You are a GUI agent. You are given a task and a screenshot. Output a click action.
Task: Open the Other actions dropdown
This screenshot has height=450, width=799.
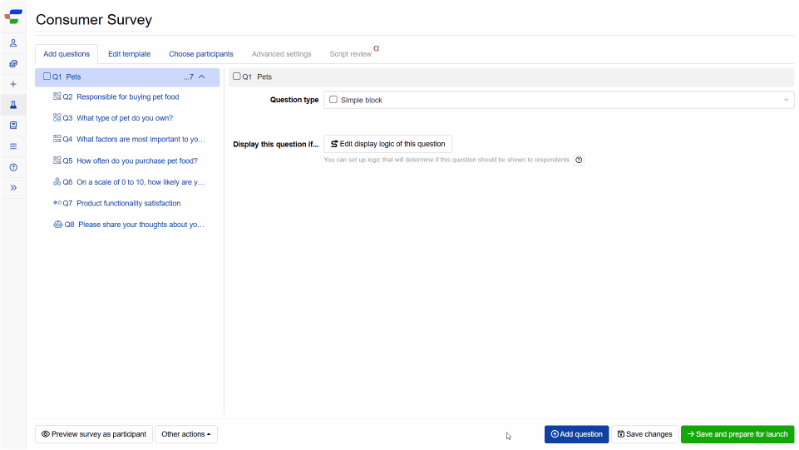[186, 434]
